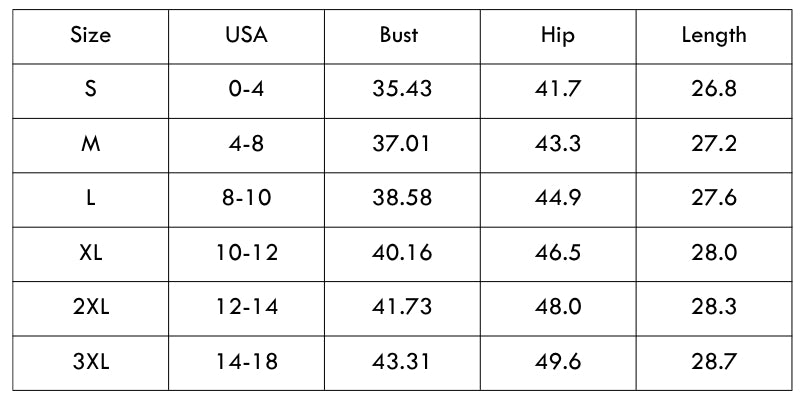Screen dimensions: 800x400
Task: Select the M size row label
Action: 91,143
